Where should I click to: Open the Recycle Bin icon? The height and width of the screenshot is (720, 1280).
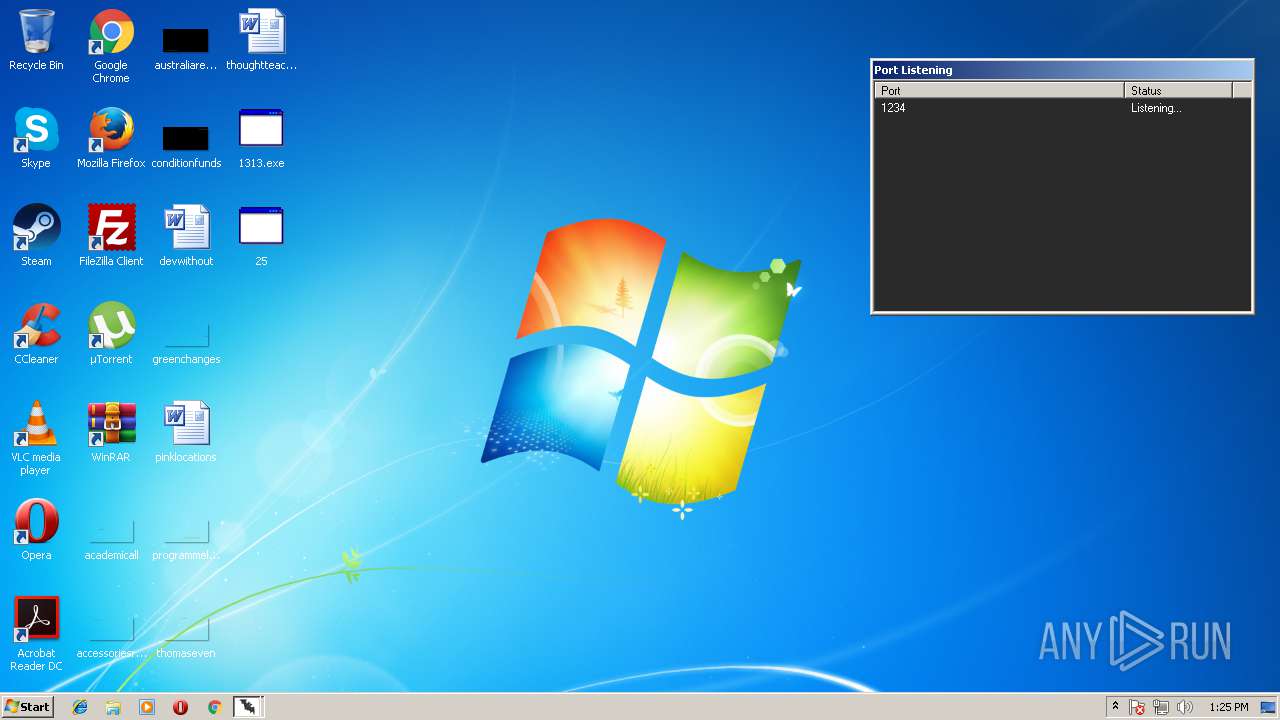tap(36, 40)
